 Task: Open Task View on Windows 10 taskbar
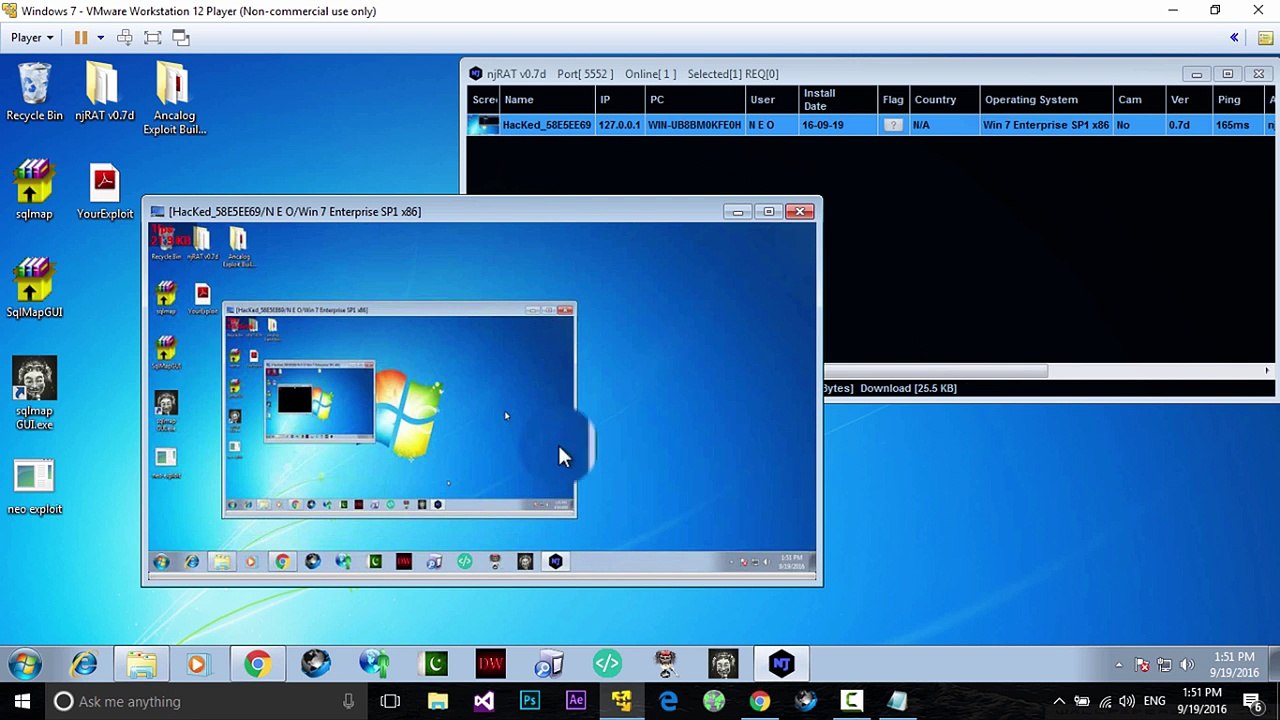[x=390, y=702]
